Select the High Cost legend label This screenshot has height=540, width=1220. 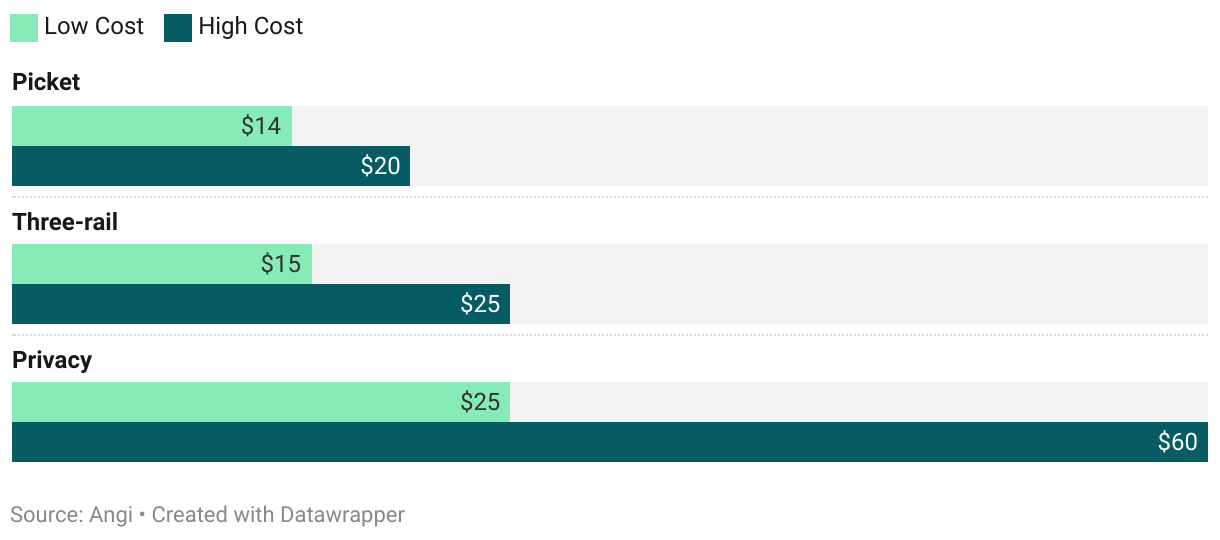(250, 27)
